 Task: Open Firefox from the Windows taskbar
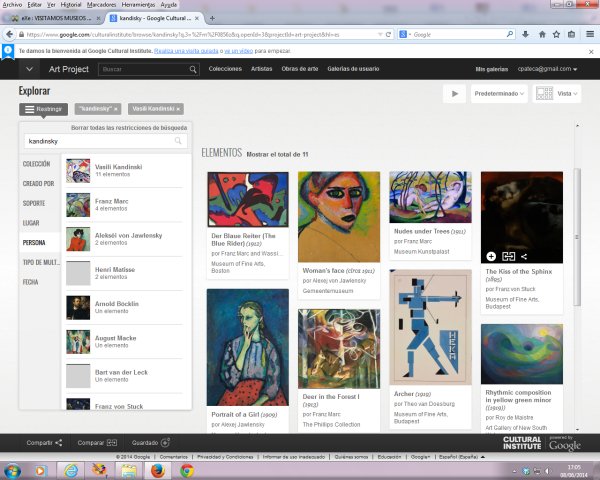click(x=156, y=469)
